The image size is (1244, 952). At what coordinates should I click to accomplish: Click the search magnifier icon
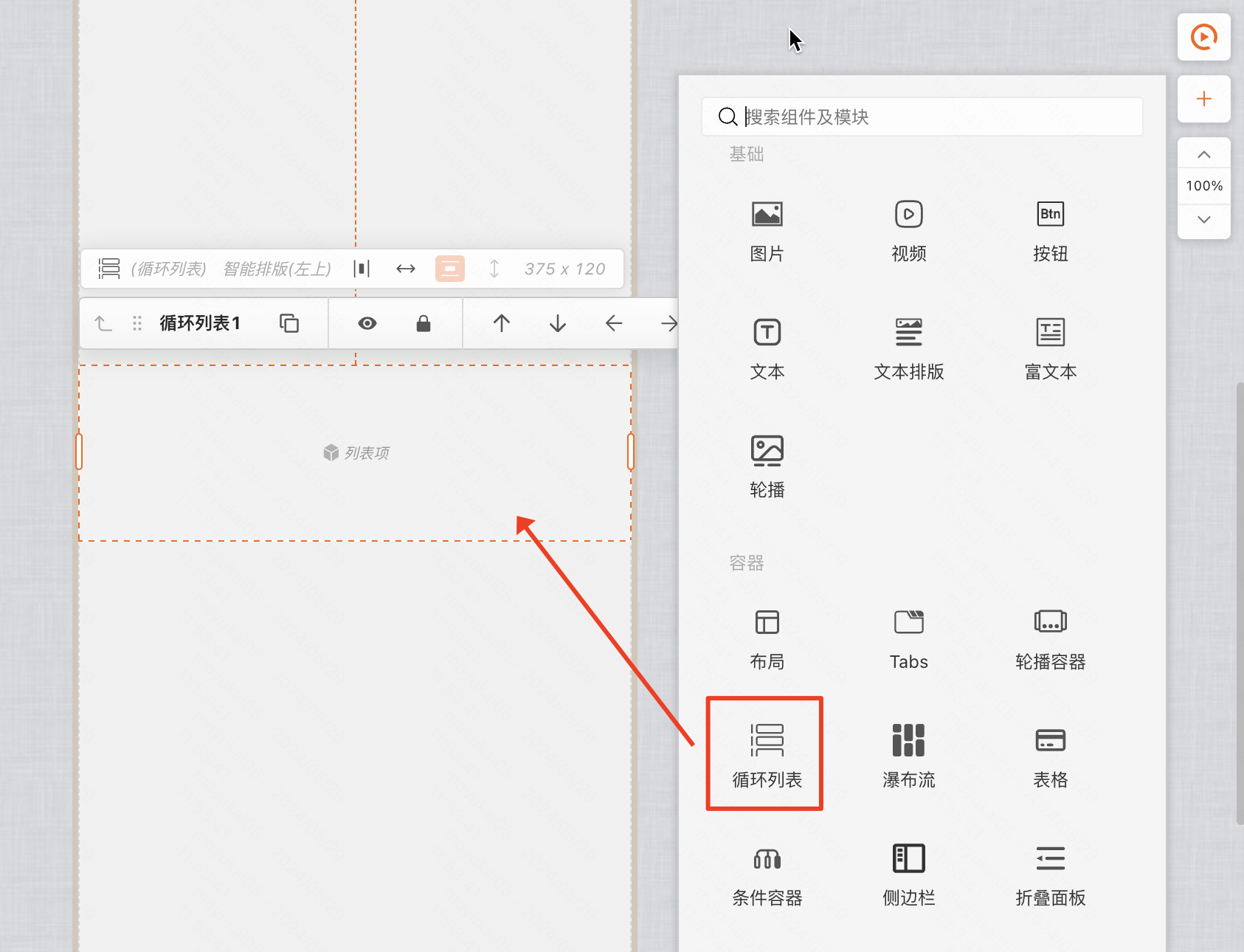click(x=728, y=117)
